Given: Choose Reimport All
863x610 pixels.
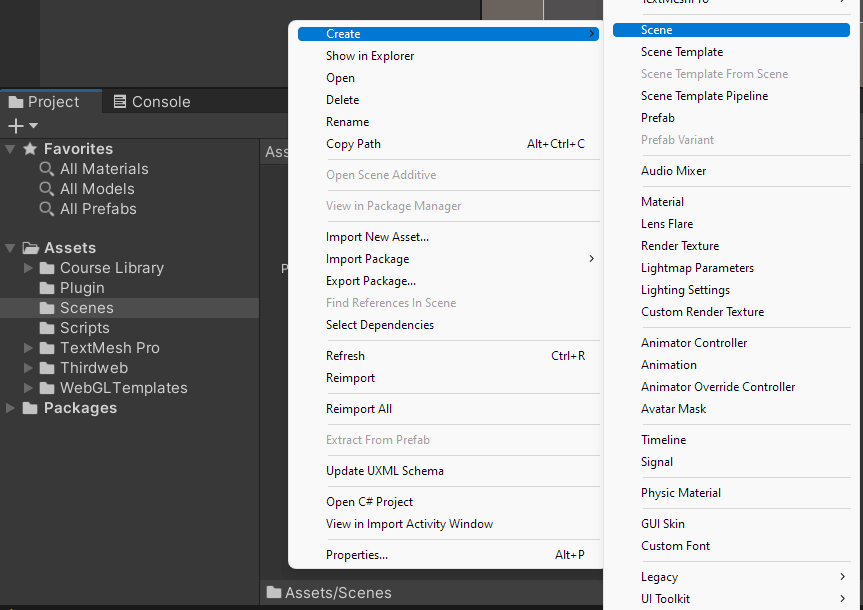Looking at the screenshot, I should 449,409.
